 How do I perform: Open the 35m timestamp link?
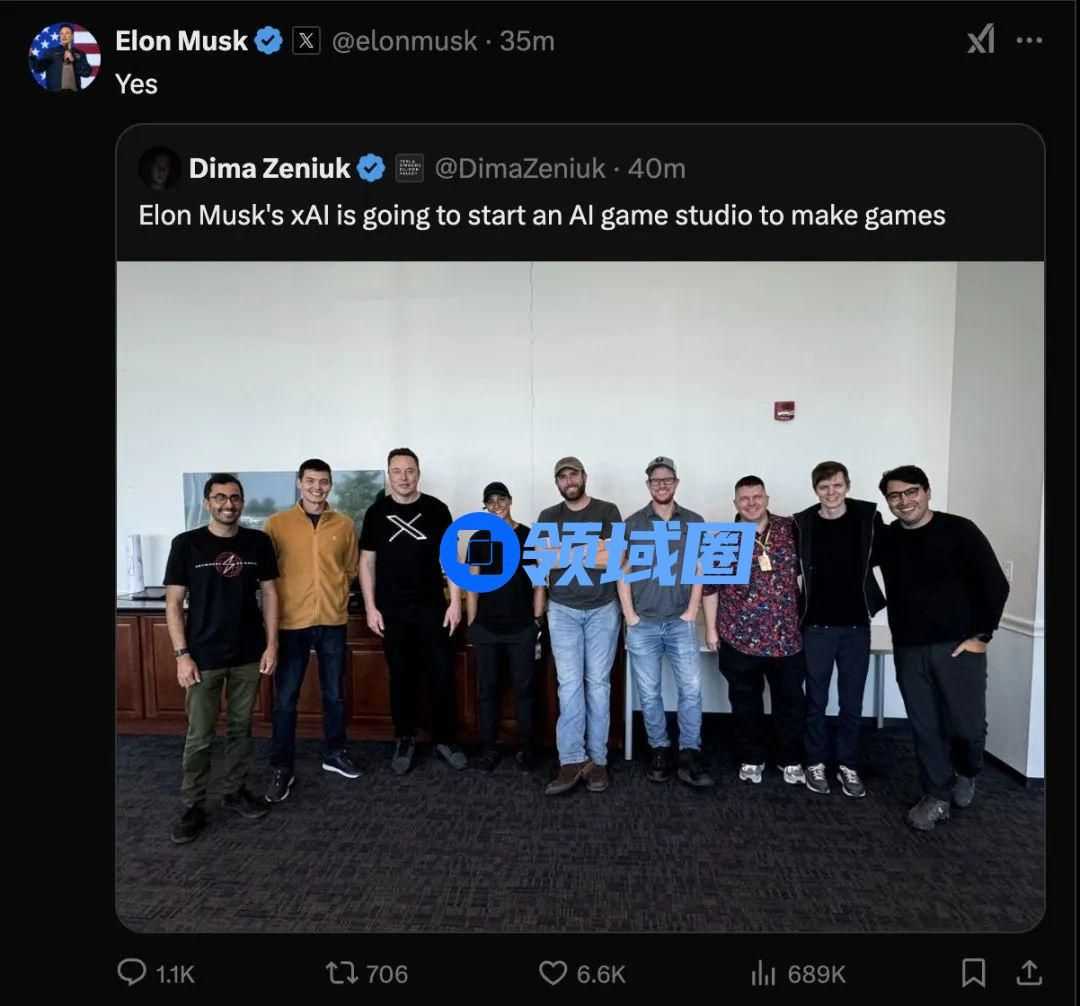click(527, 41)
